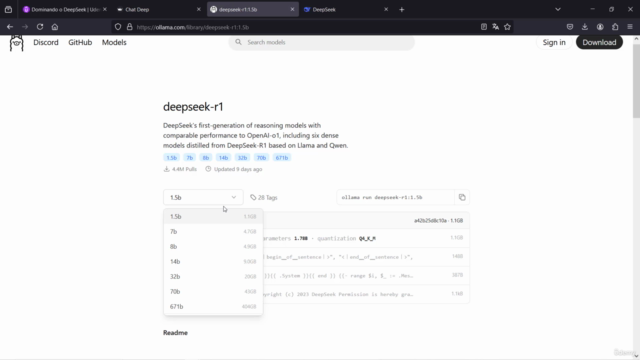
Task: Click the Firefox View icon
Action: (x=8, y=9)
